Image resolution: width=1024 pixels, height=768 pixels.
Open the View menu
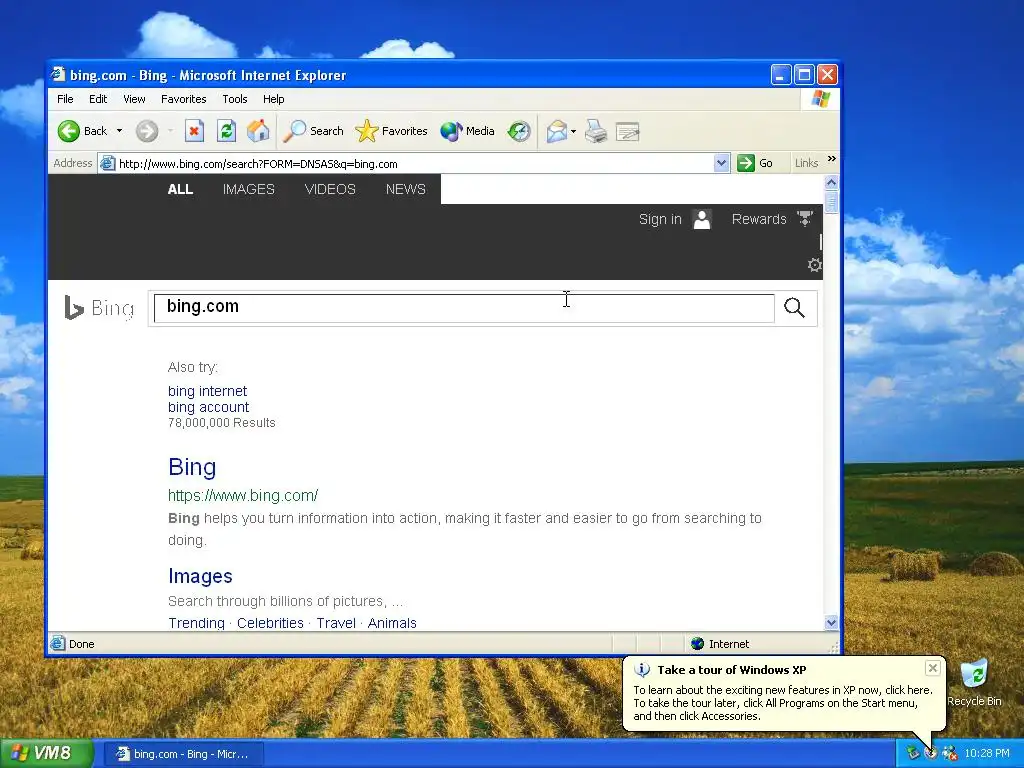coord(134,99)
